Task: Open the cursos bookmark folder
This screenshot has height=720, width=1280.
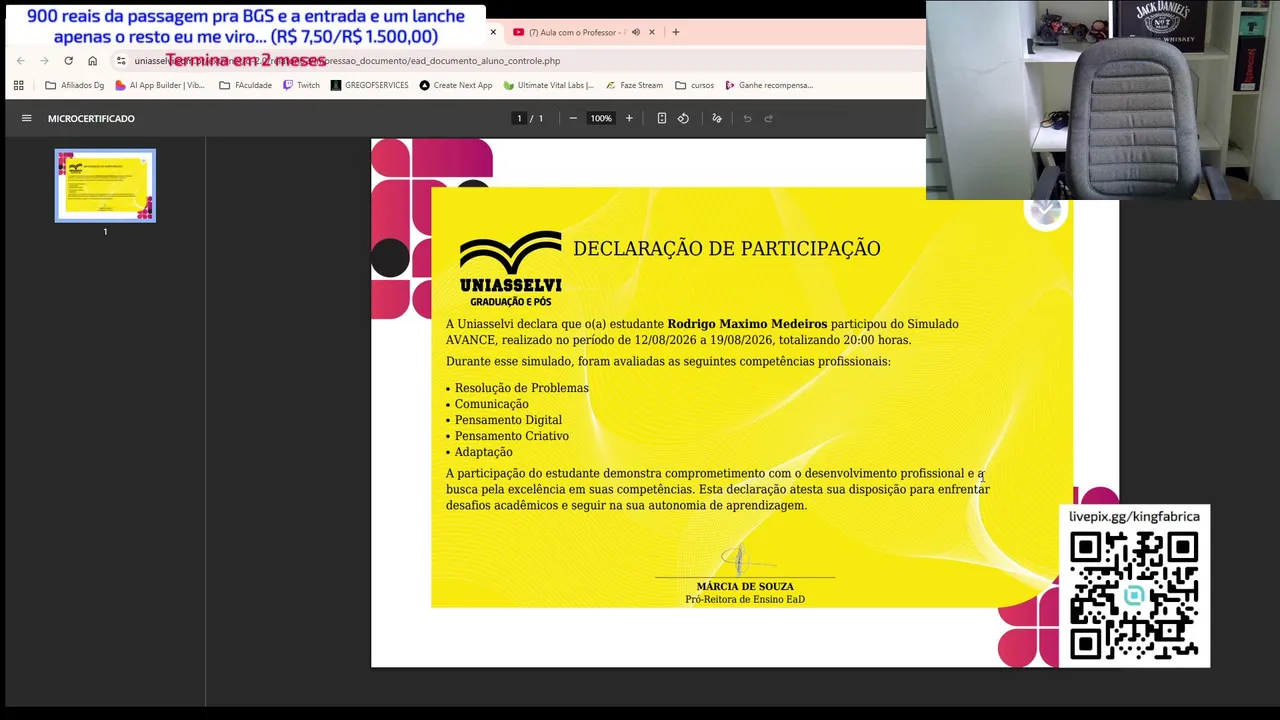Action: (x=695, y=85)
